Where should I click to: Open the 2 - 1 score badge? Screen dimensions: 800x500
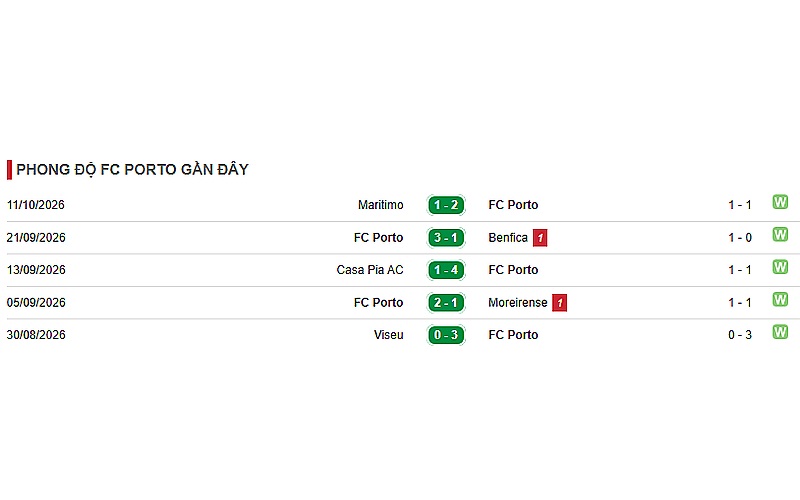point(446,303)
